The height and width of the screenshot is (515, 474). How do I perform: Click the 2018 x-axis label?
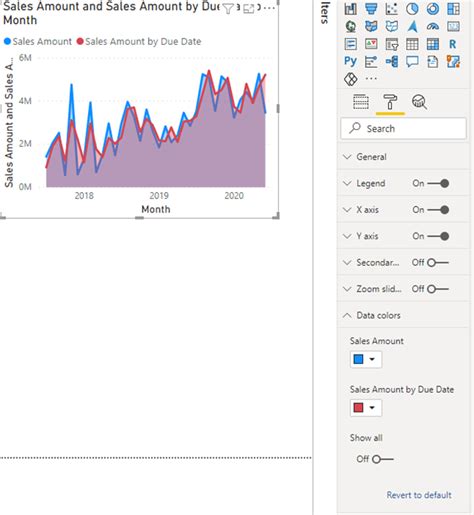[84, 196]
